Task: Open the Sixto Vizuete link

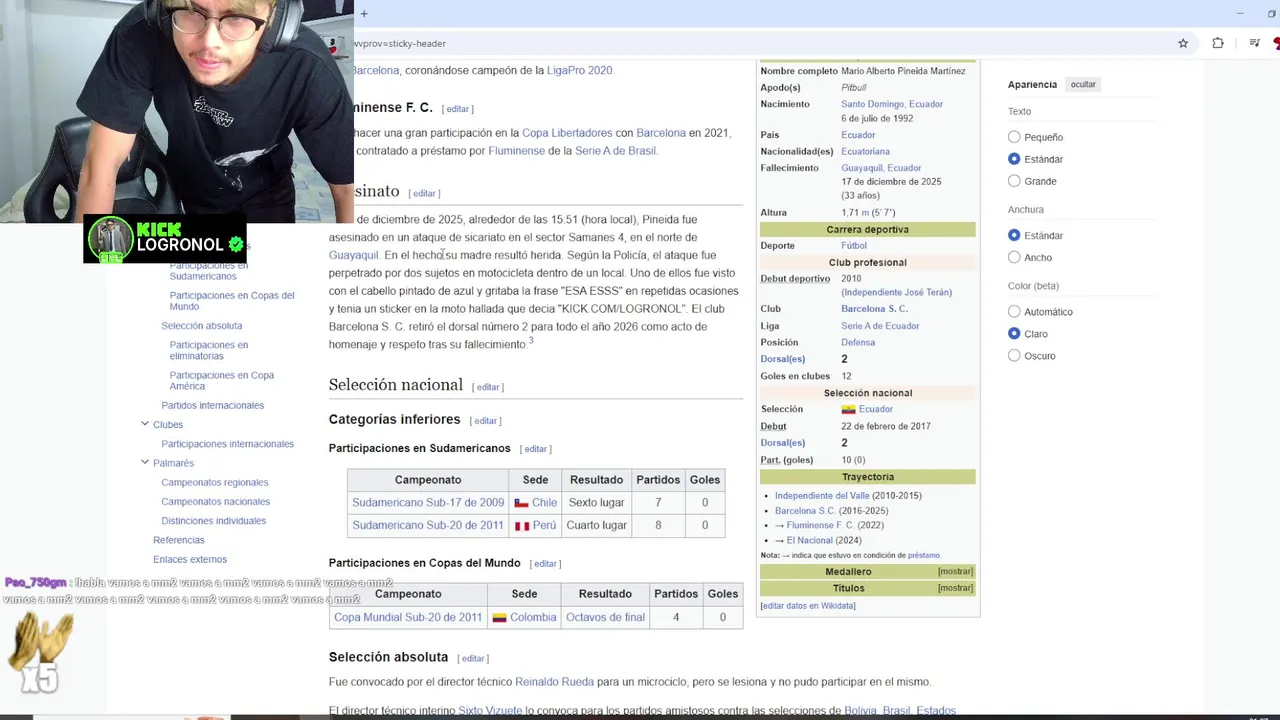Action: point(490,711)
